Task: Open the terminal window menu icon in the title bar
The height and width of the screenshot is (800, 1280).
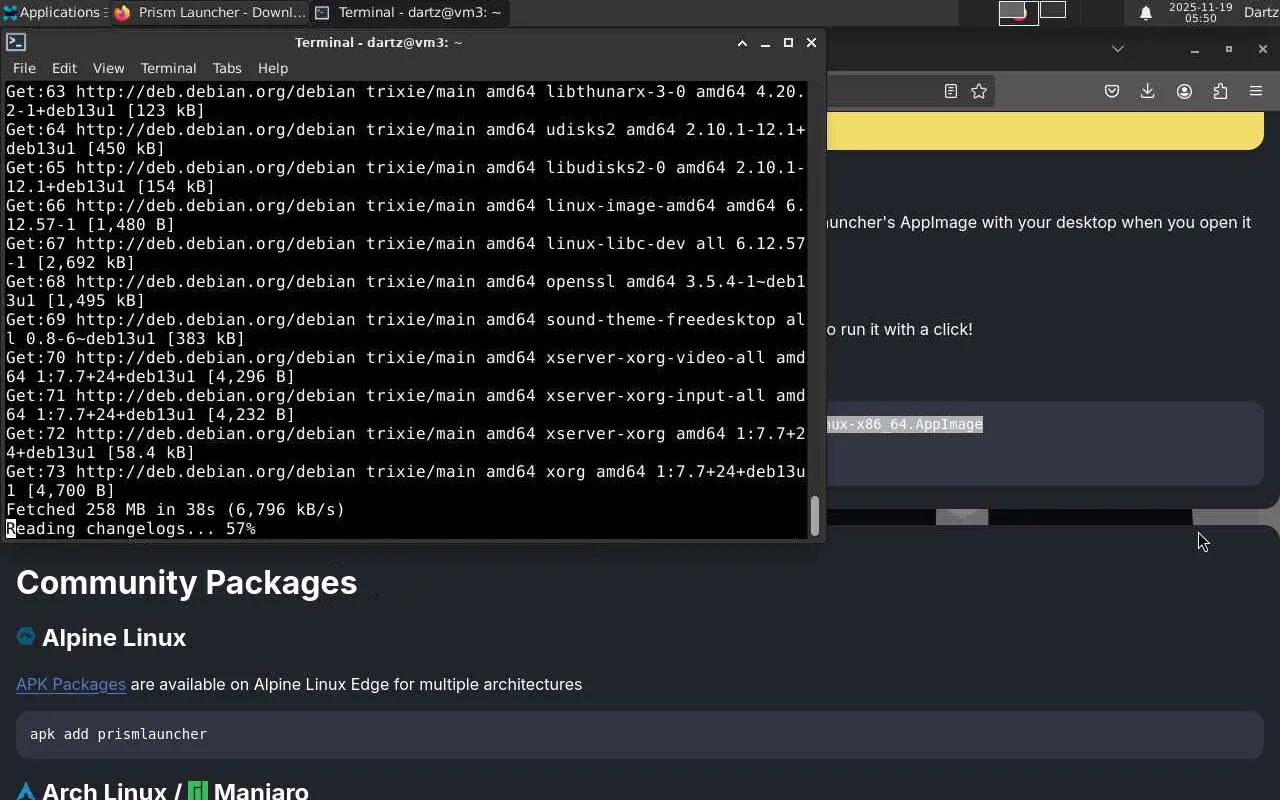Action: coord(16,42)
